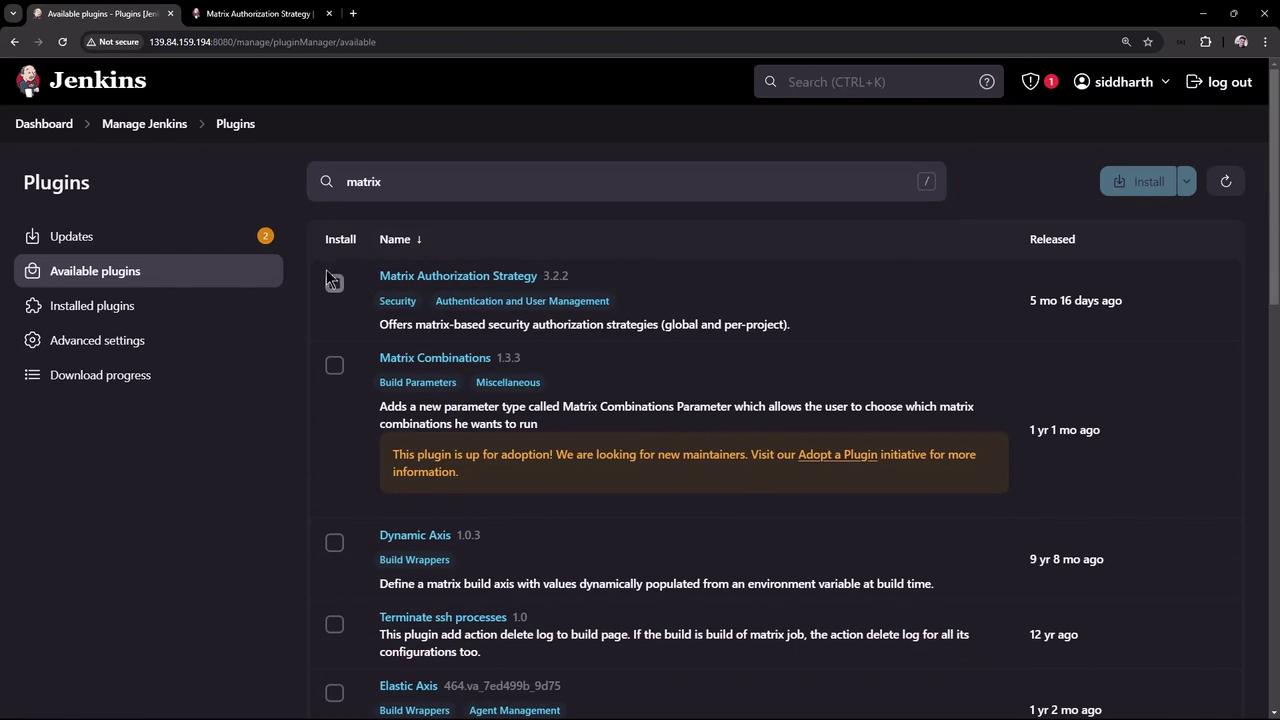Go back using browser back arrow
Image resolution: width=1280 pixels, height=720 pixels.
15,42
